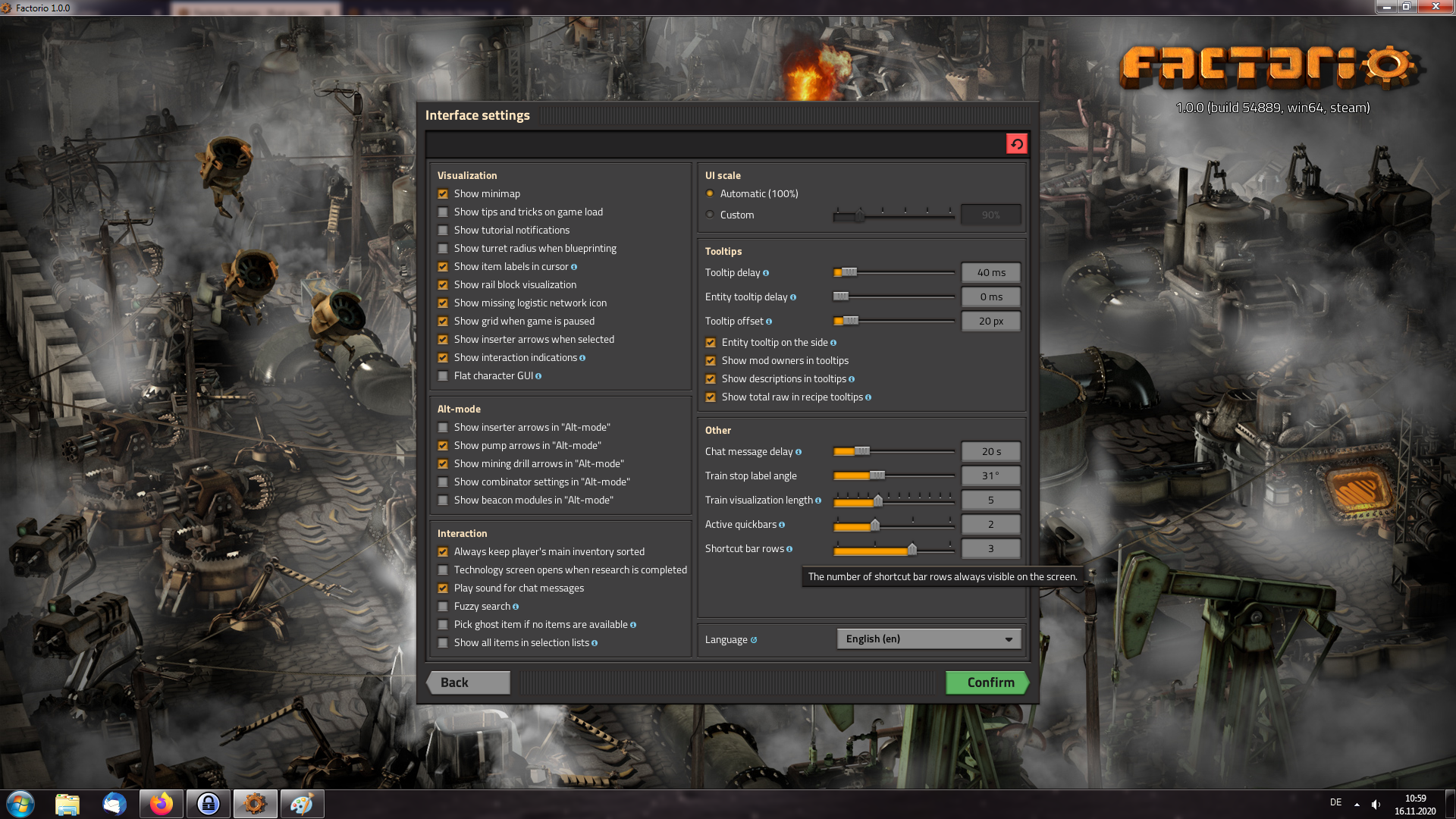Click info icon next to Show item labels in cursor
This screenshot has width=1456, height=819.
coord(574,267)
